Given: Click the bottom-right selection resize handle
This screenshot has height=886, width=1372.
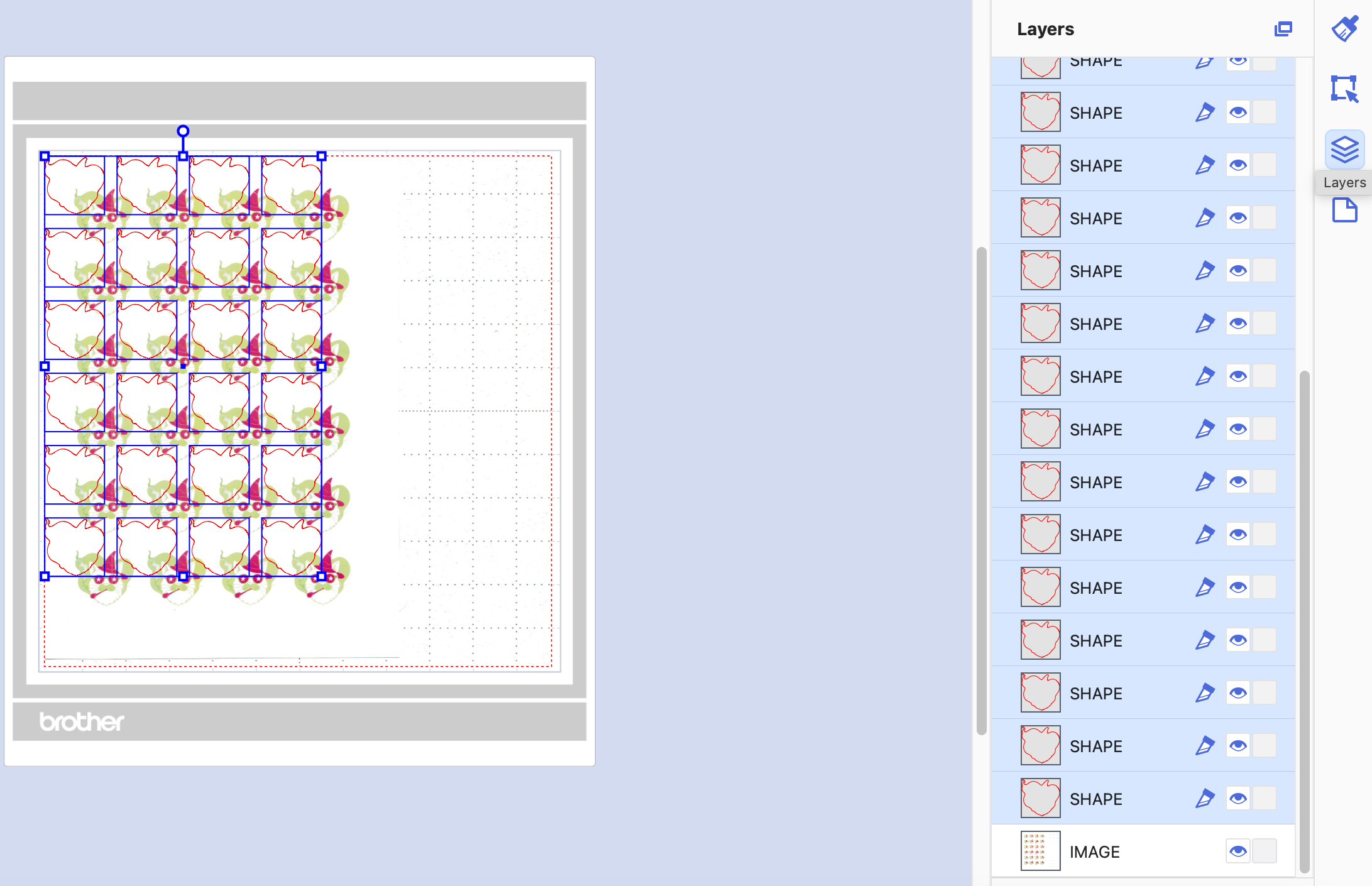Looking at the screenshot, I should (321, 576).
